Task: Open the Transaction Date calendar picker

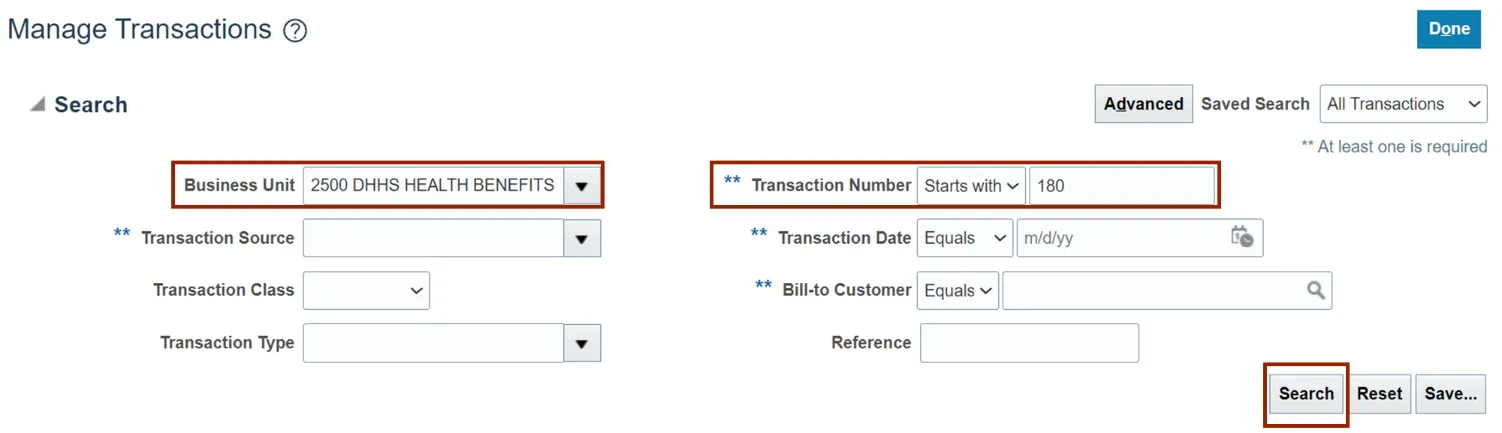Action: click(1242, 237)
